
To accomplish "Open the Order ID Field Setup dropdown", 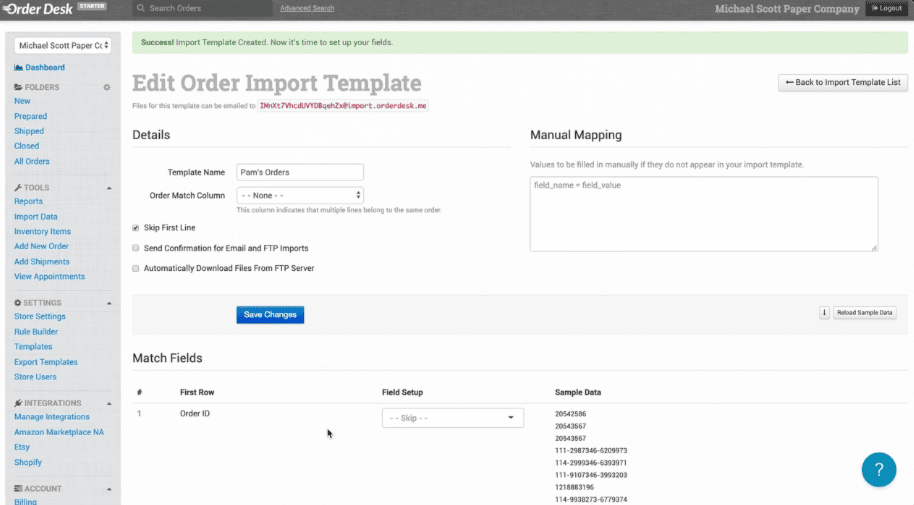I will [x=452, y=418].
